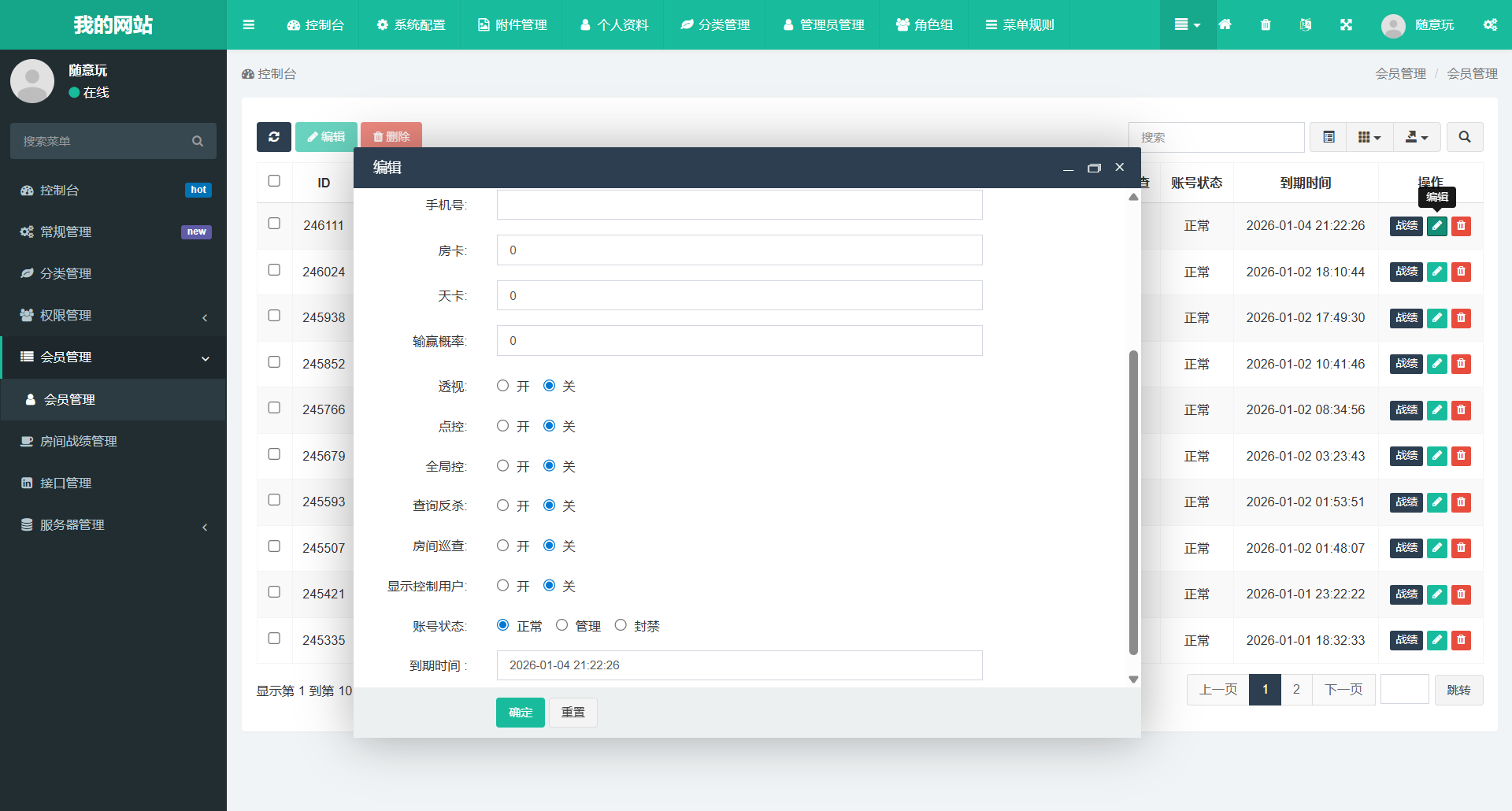Open 系统配置 in the top navigation
1512x811 pixels.
pos(410,25)
